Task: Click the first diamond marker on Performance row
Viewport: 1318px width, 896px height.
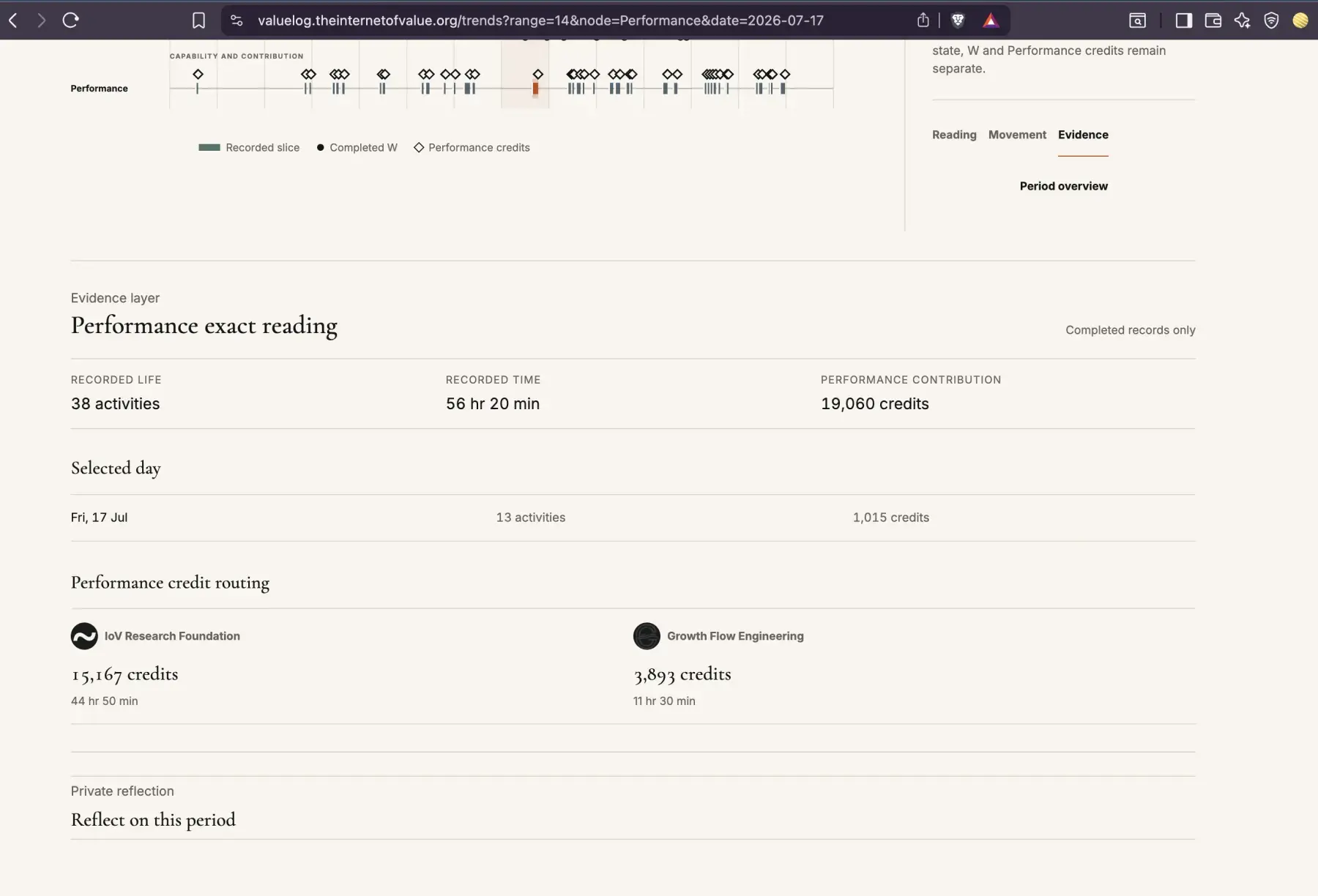Action: click(x=198, y=74)
